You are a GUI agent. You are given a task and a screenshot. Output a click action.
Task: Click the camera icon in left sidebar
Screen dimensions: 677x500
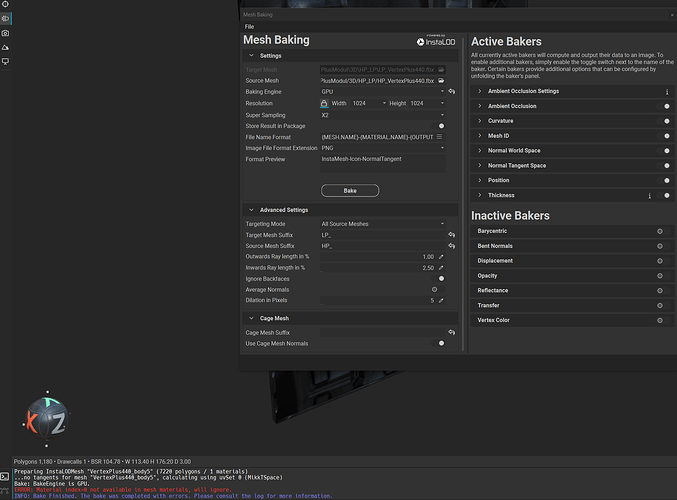click(x=5, y=33)
